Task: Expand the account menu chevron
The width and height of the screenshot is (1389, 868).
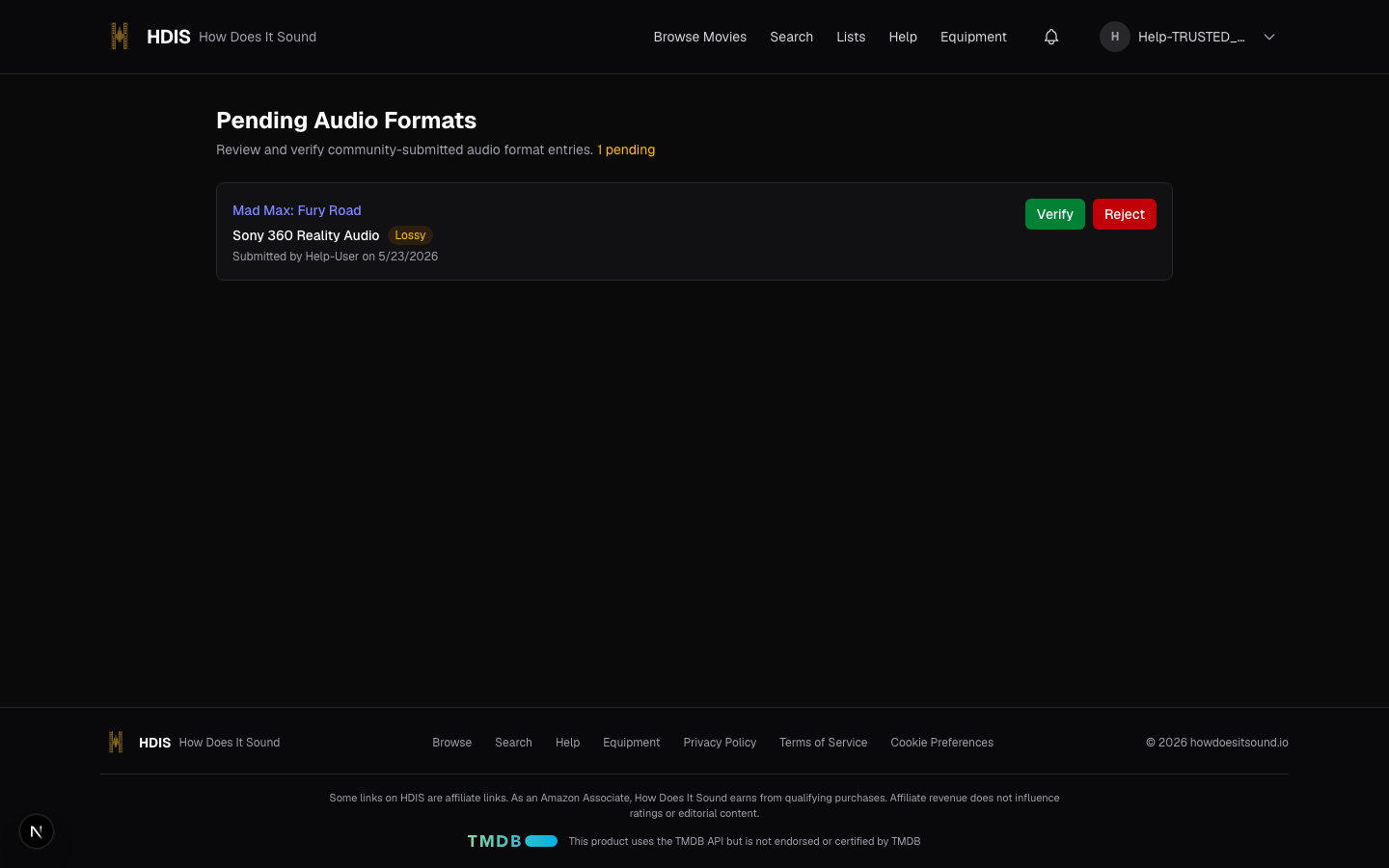Action: (x=1269, y=37)
